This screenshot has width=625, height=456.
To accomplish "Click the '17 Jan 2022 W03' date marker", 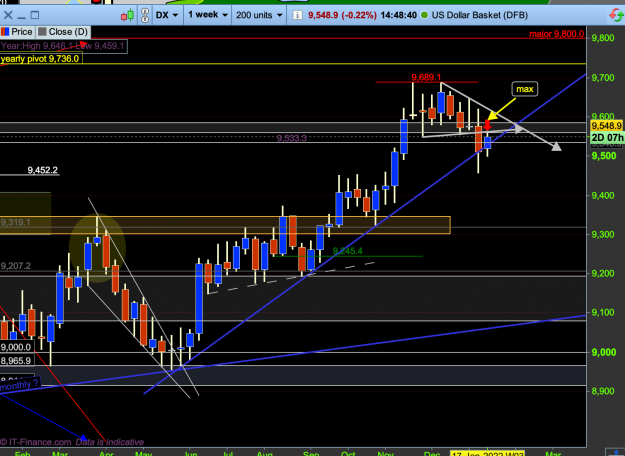I will [487, 454].
